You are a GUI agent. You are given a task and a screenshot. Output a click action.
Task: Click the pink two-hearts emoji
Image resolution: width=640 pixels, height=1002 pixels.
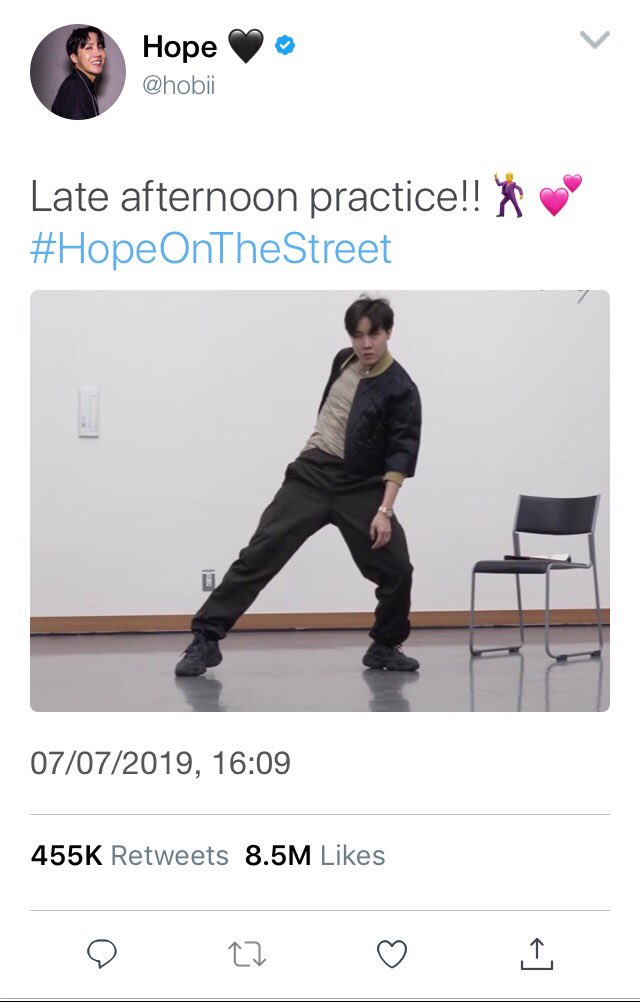[561, 194]
